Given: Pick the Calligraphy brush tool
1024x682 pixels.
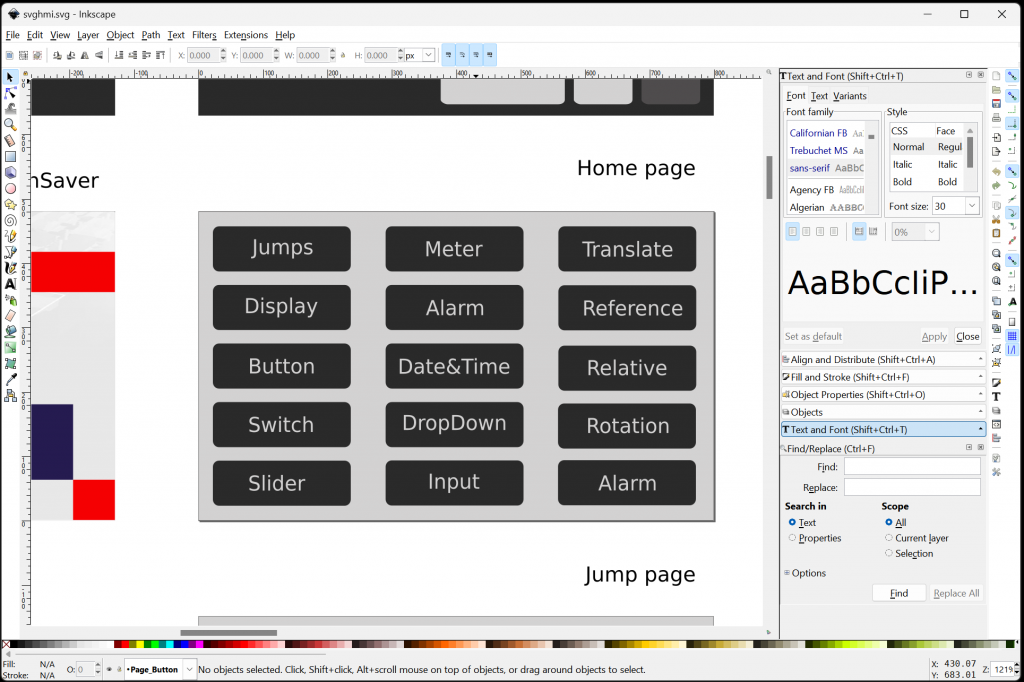Looking at the screenshot, I should tap(10, 268).
